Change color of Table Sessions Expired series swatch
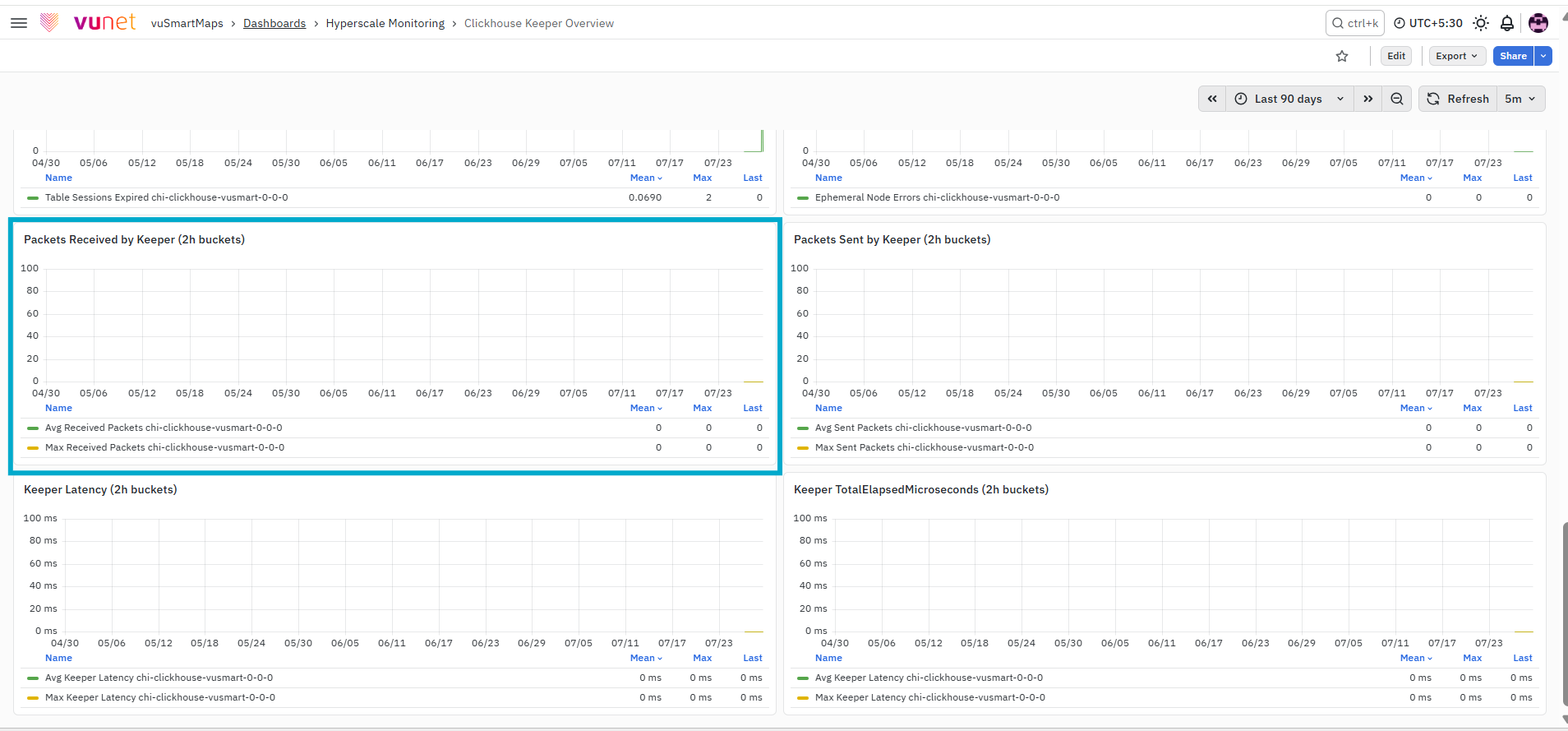Viewport: 1568px width, 731px height. tap(33, 198)
